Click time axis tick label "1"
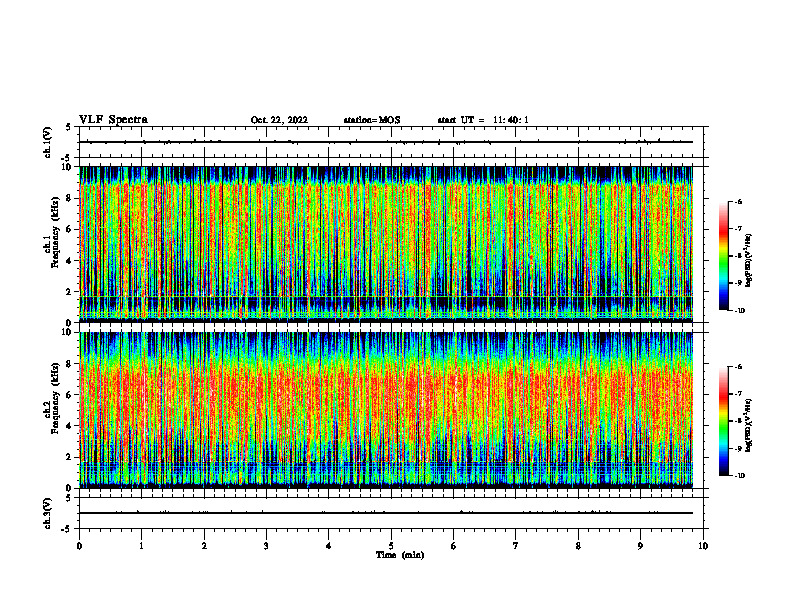This screenshot has width=792, height=612. point(141,546)
